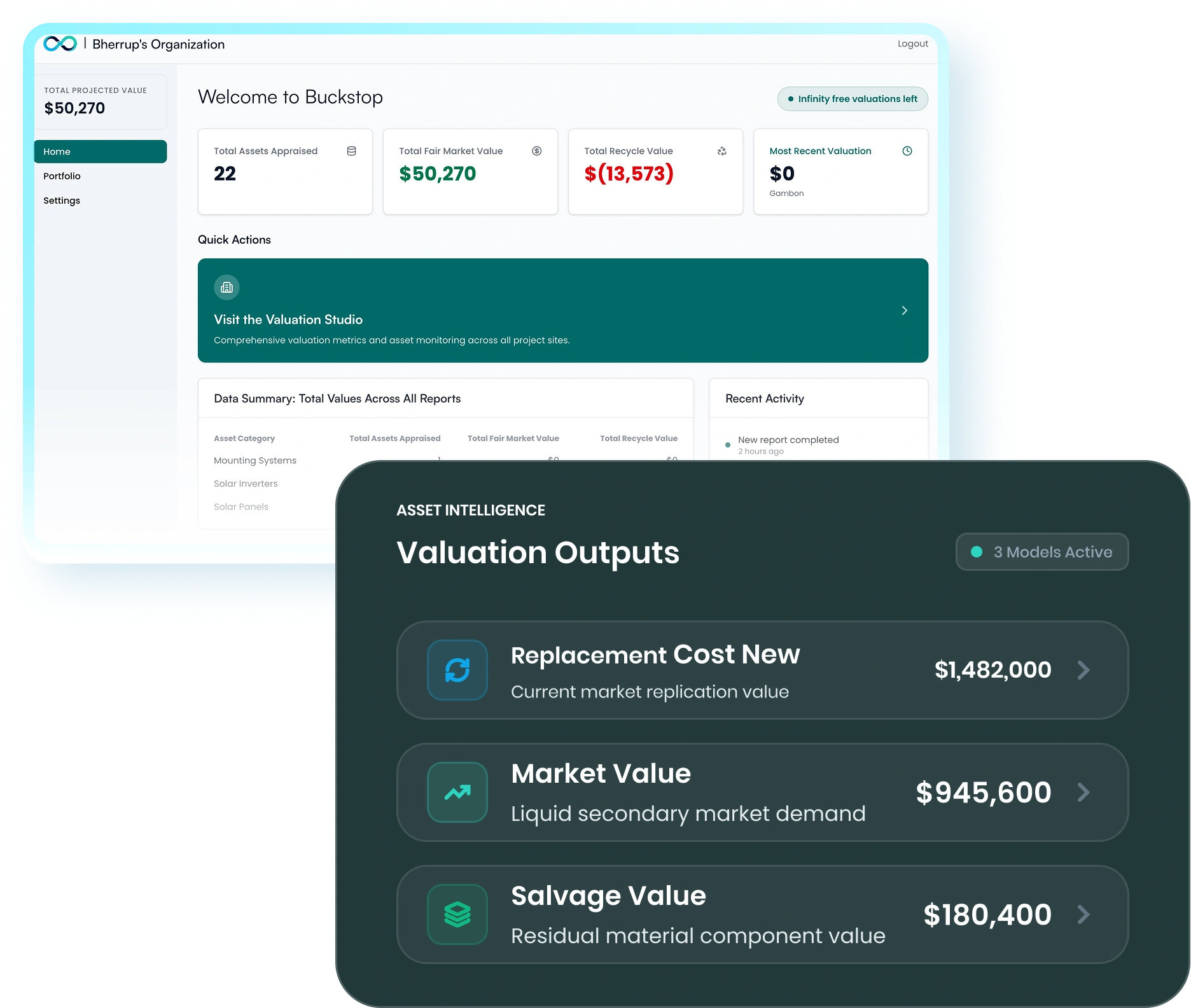Click the Most Recent Valuation heading

pos(821,151)
